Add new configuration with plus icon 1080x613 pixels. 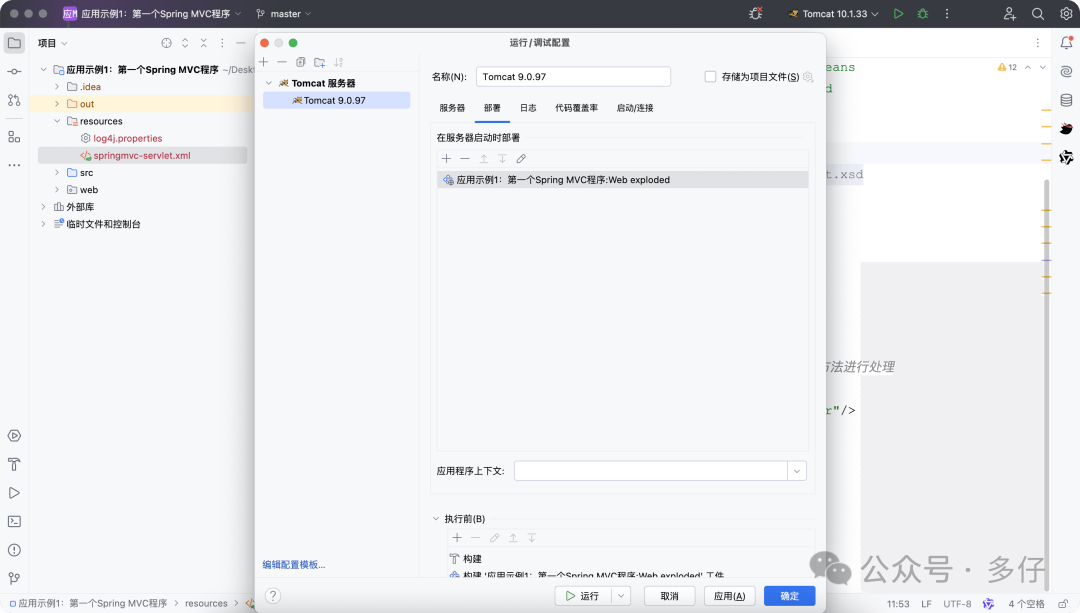(263, 62)
